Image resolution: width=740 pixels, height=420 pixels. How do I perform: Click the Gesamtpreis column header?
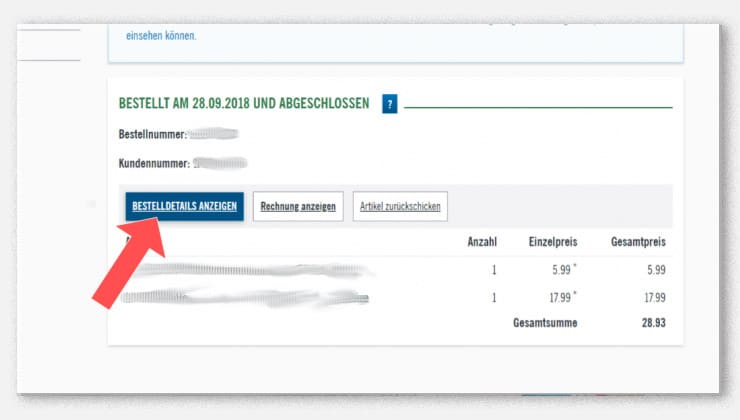[637, 242]
